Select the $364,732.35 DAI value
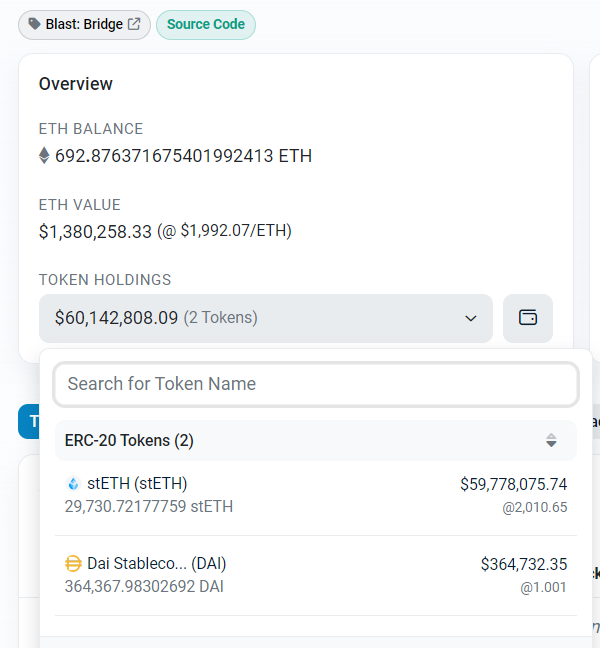Image resolution: width=600 pixels, height=648 pixels. pyautogui.click(x=524, y=564)
